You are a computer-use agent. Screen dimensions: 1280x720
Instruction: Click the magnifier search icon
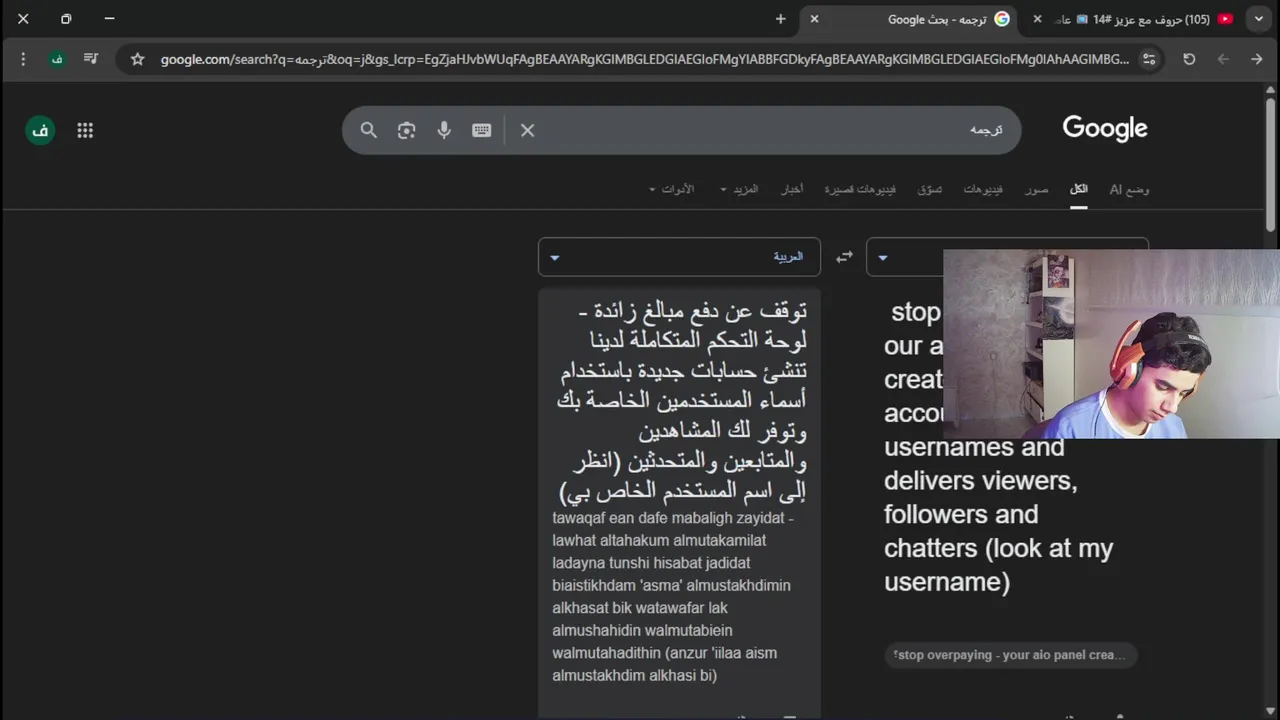369,130
